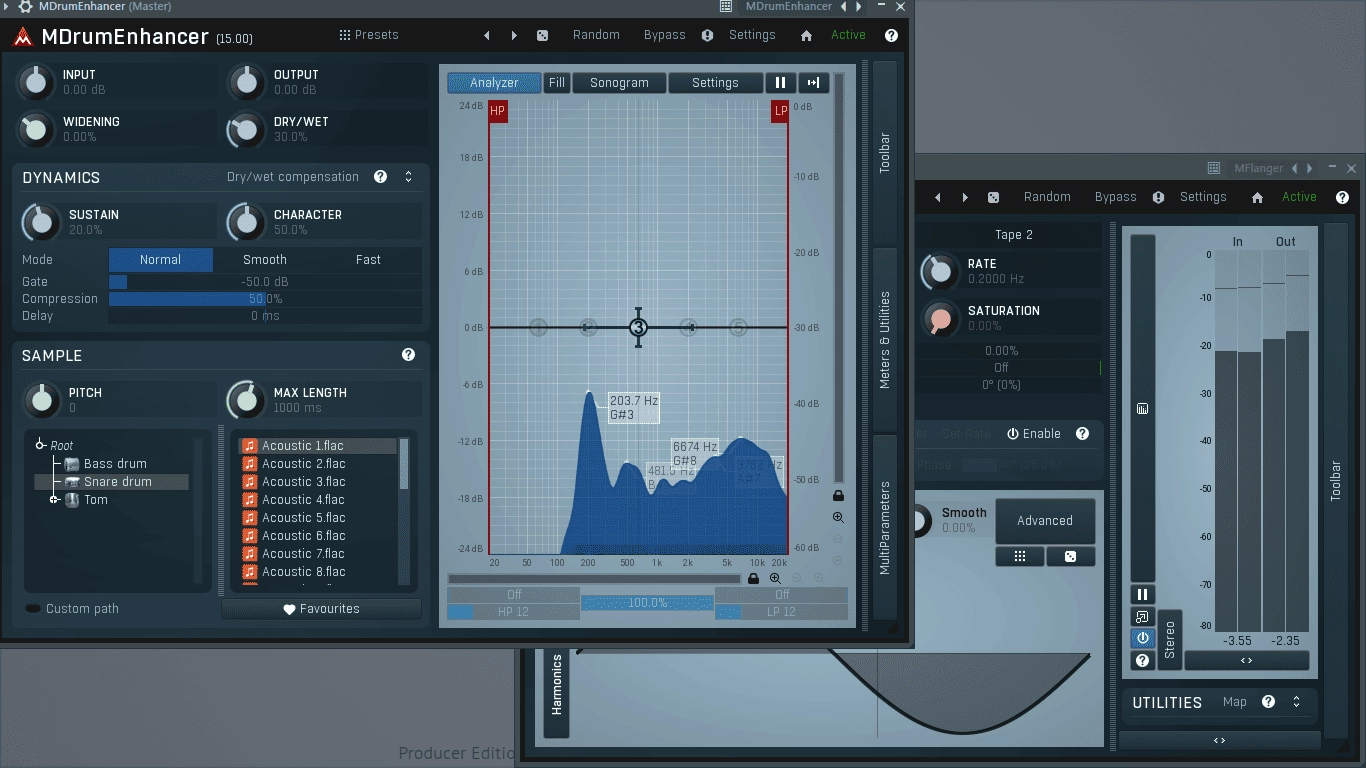Select the Normal dynamics mode
The width and height of the screenshot is (1366, 768).
click(160, 260)
